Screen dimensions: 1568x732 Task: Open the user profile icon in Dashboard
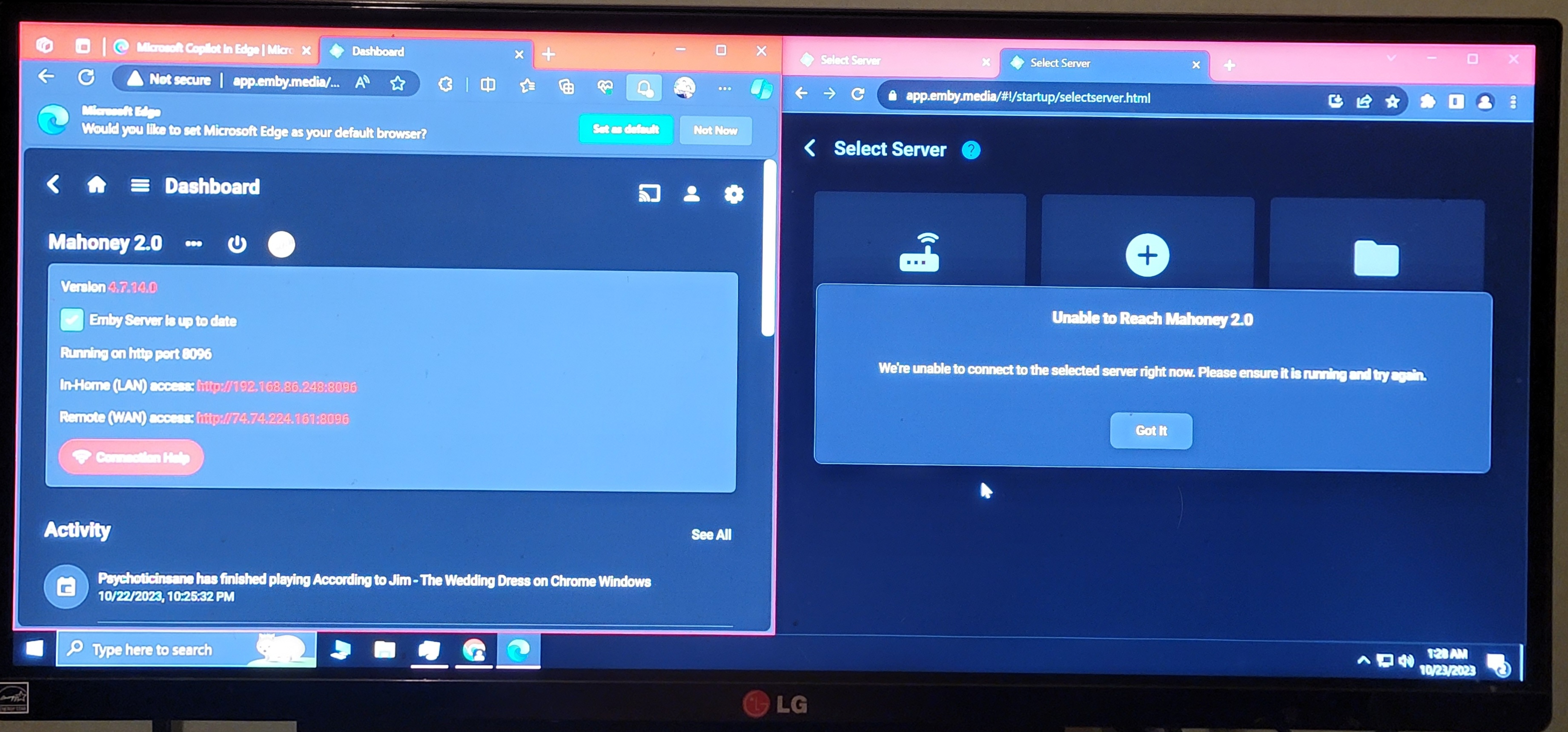(691, 194)
